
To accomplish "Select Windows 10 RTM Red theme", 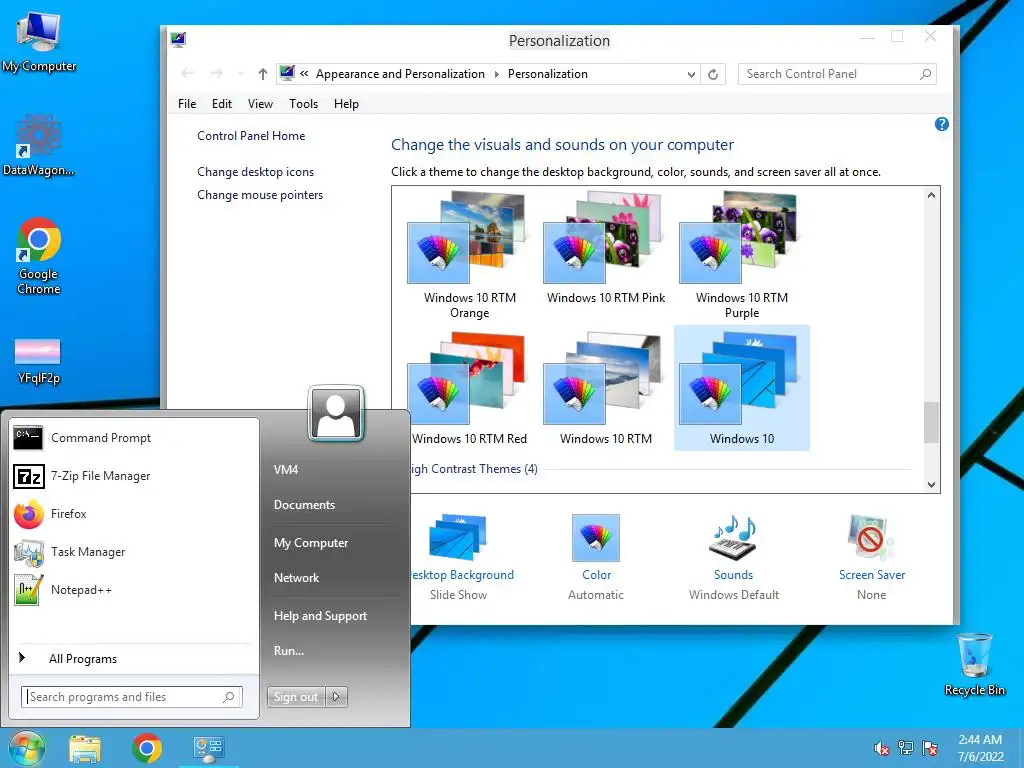I will 470,389.
